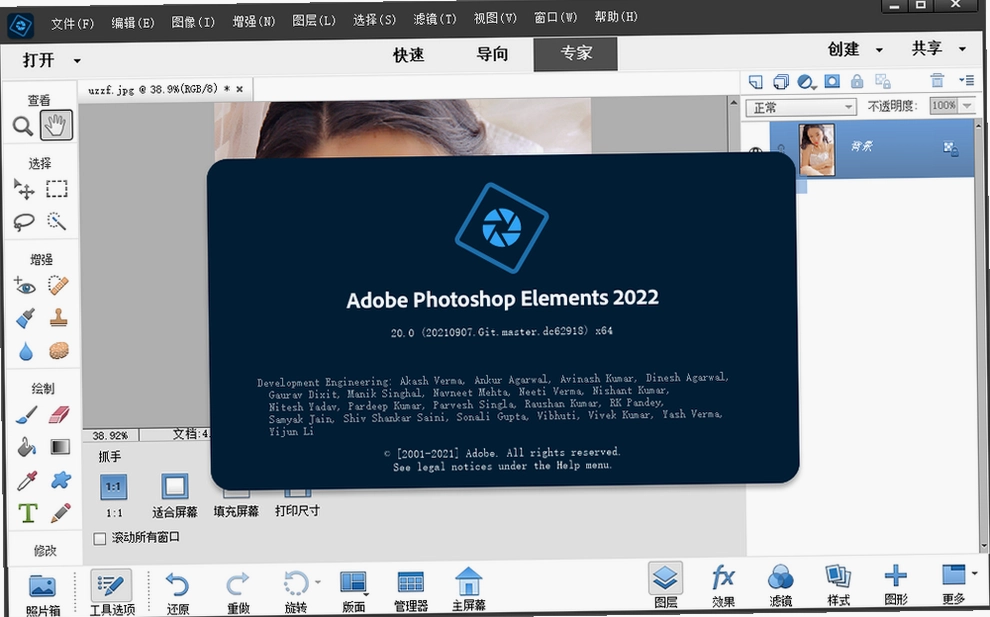Lock transparent pixels icon
Image resolution: width=990 pixels, height=617 pixels.
883,81
